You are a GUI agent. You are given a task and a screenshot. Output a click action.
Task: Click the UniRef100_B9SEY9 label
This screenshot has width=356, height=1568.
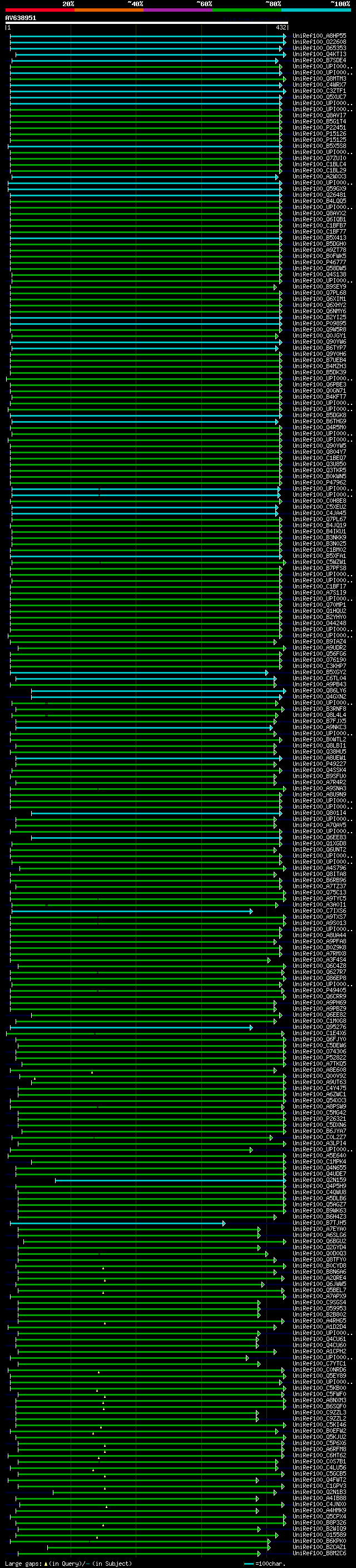[319, 286]
